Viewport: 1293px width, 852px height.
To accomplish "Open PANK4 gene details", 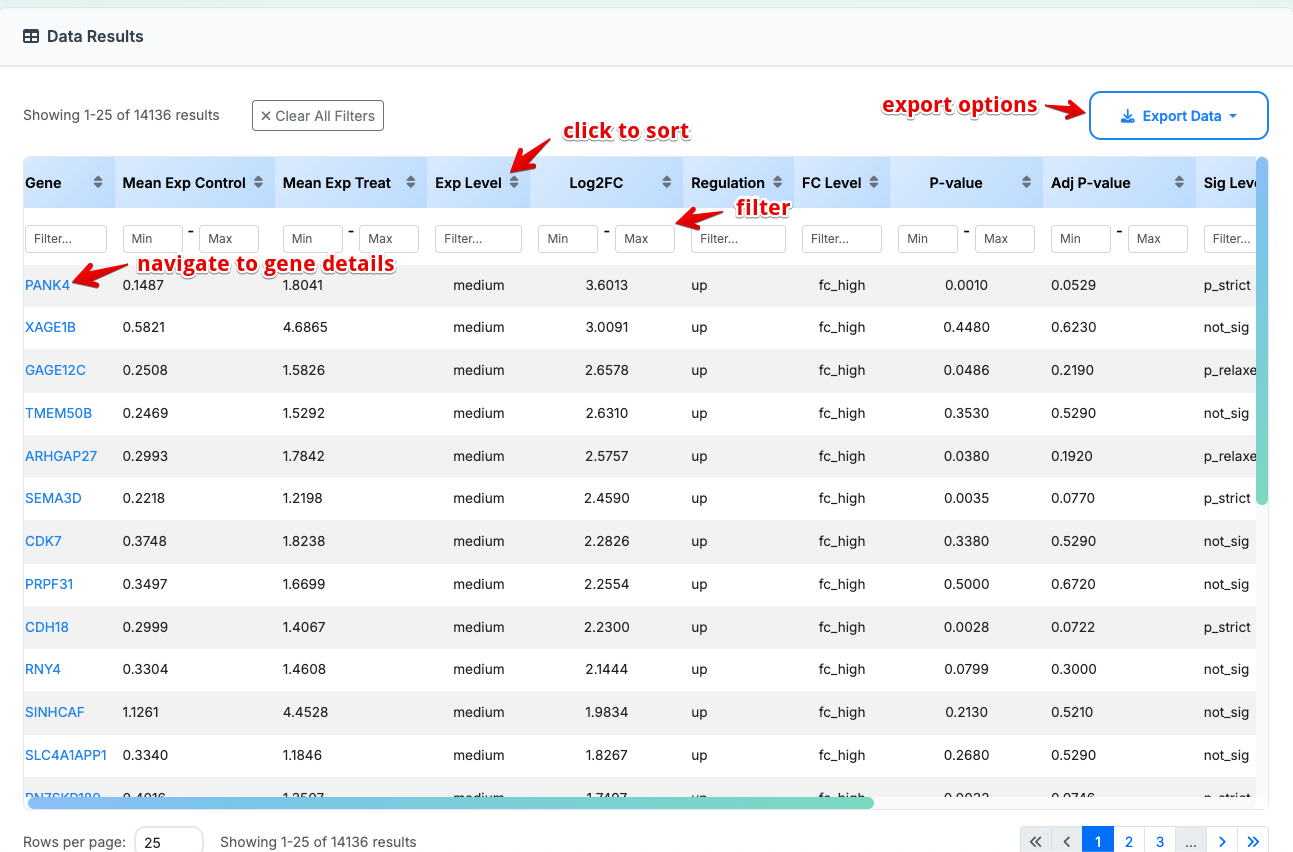I will [47, 285].
